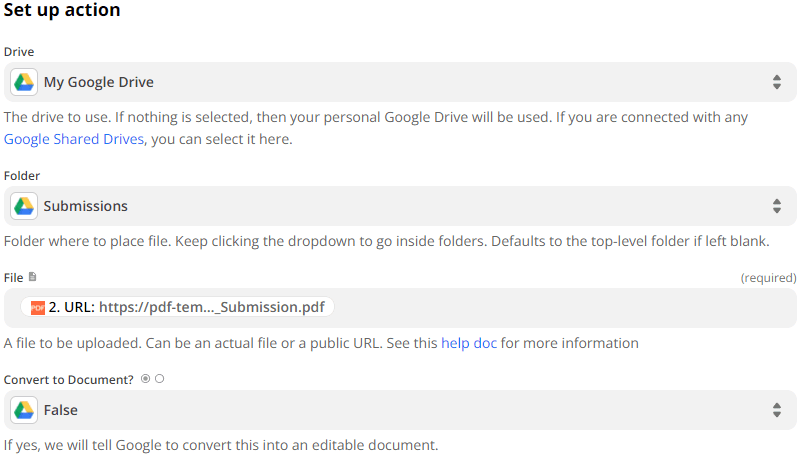Open the help doc link
805x456 pixels.
[469, 343]
